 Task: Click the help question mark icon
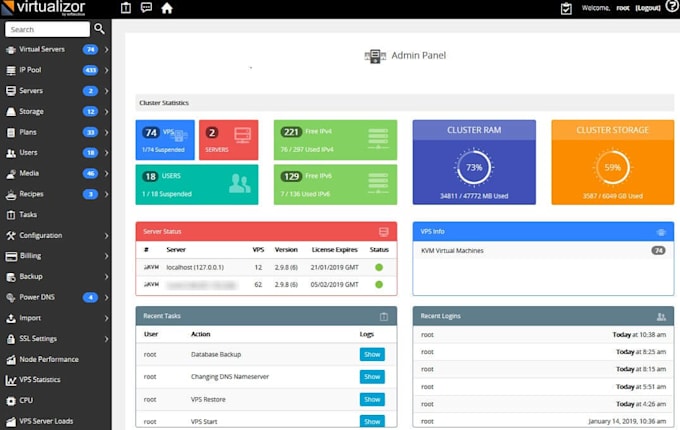[x=126, y=9]
